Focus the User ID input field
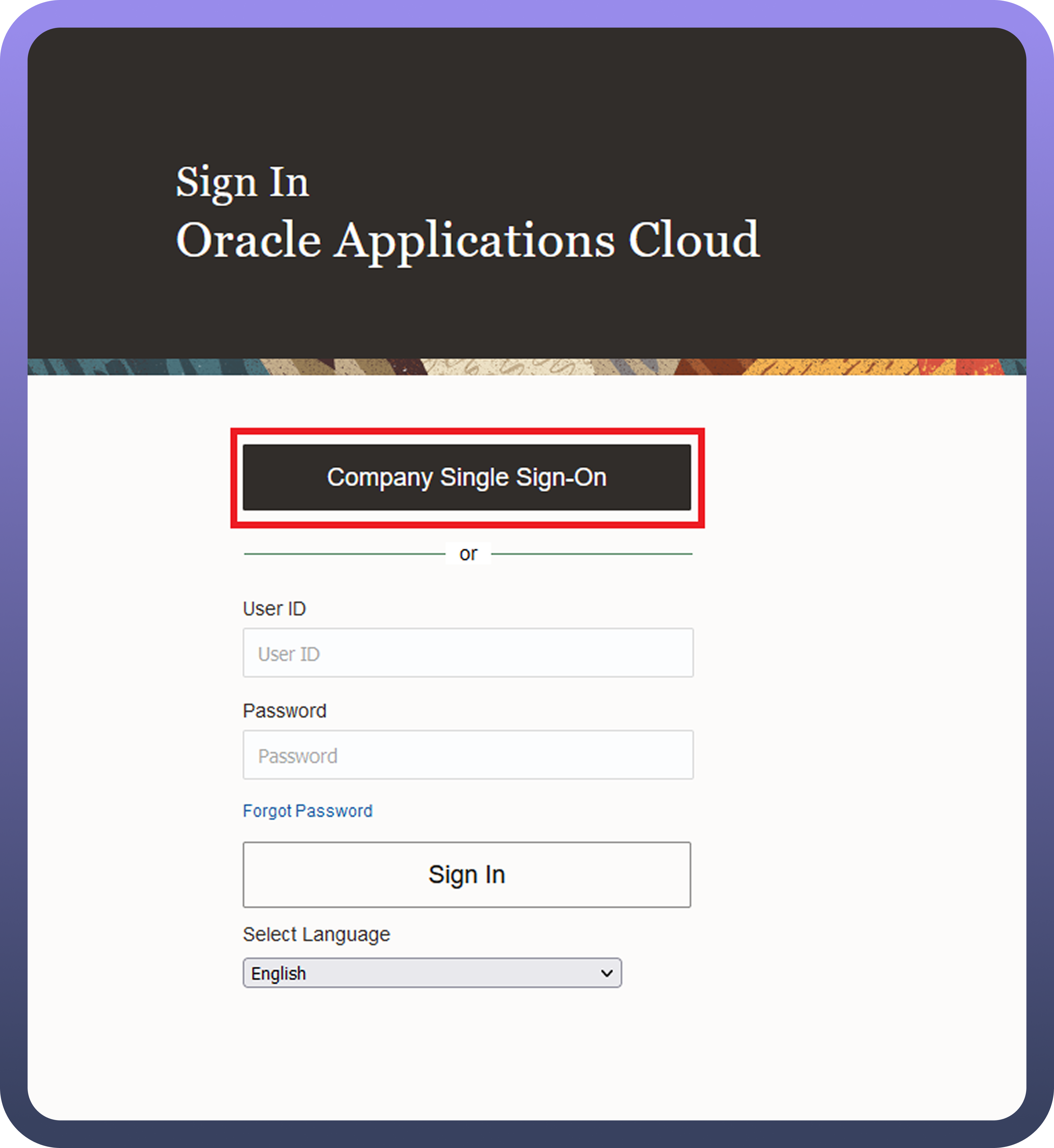The image size is (1054, 1148). click(x=468, y=653)
